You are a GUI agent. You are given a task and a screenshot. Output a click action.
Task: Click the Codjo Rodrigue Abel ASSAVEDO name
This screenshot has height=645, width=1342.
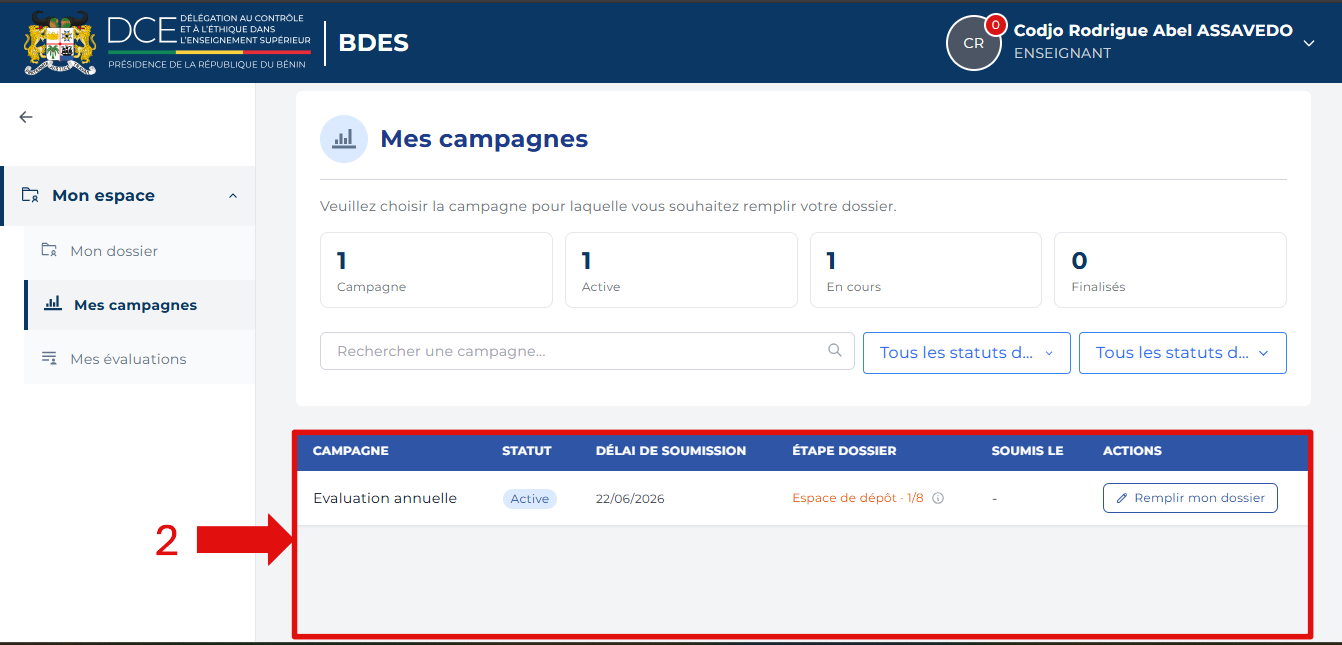click(1153, 31)
